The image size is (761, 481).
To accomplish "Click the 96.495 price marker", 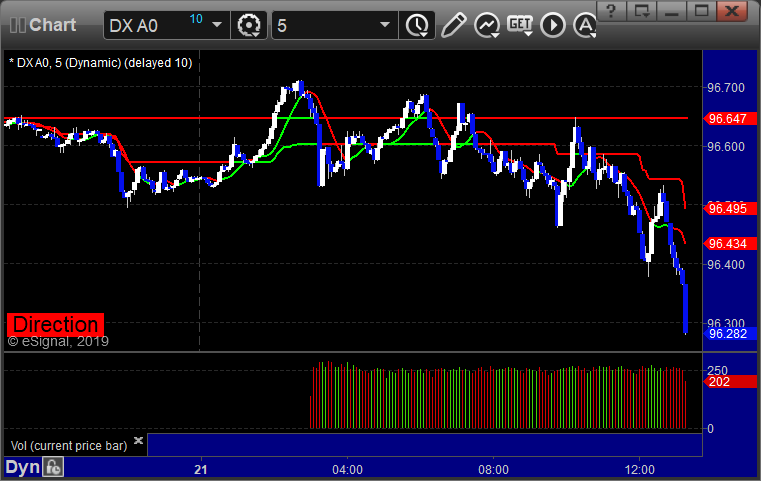I will pos(730,209).
